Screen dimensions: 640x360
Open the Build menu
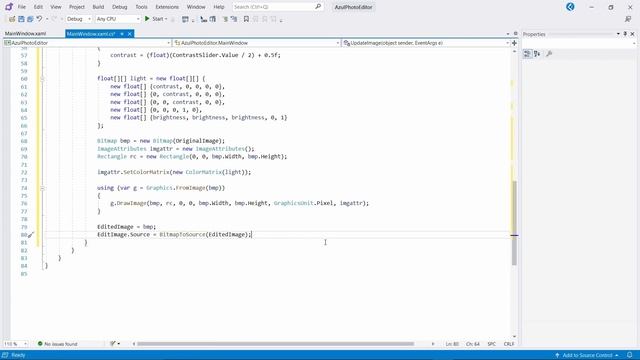[98, 7]
